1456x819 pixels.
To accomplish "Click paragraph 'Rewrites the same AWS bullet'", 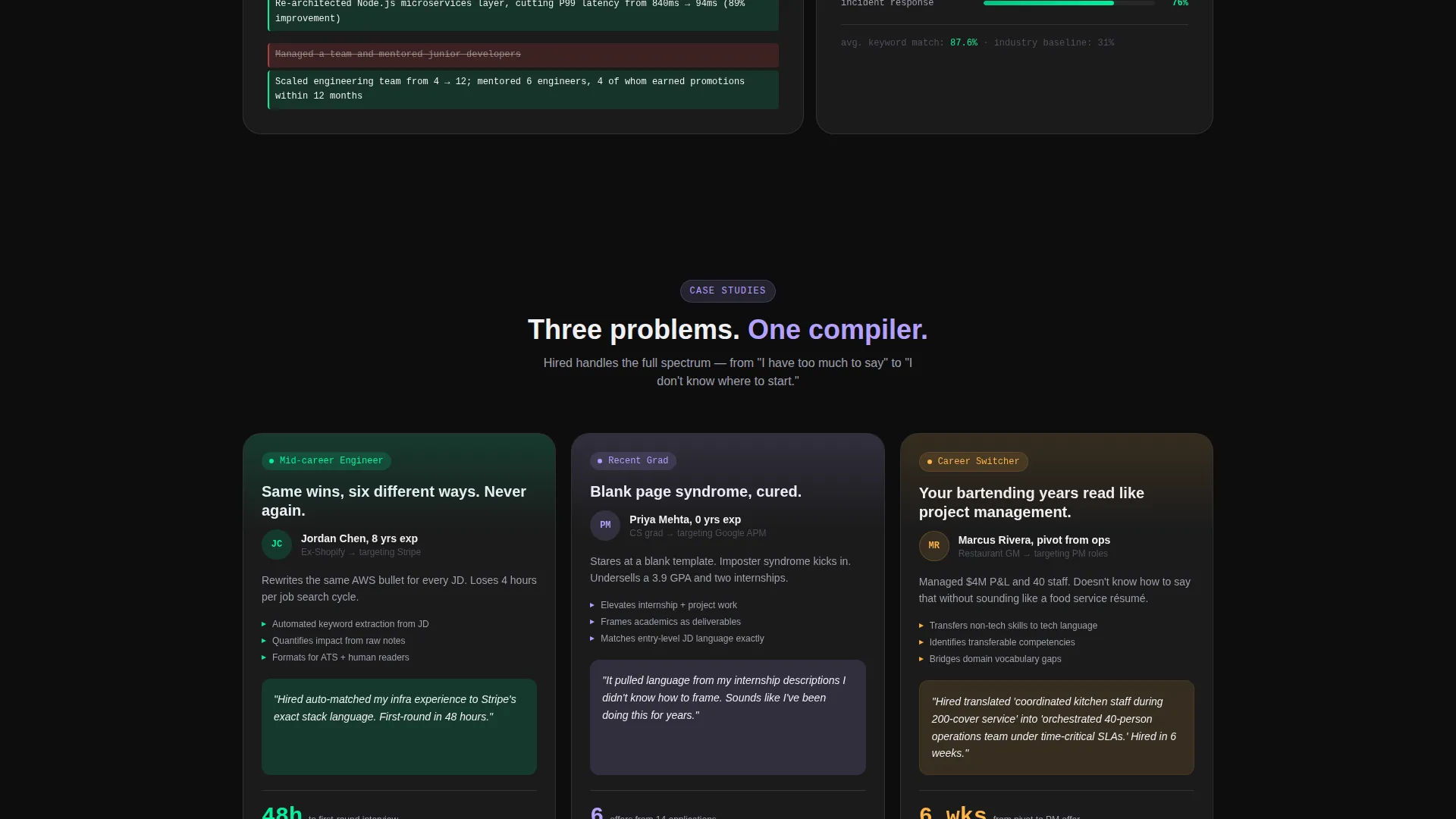I will pos(399,588).
